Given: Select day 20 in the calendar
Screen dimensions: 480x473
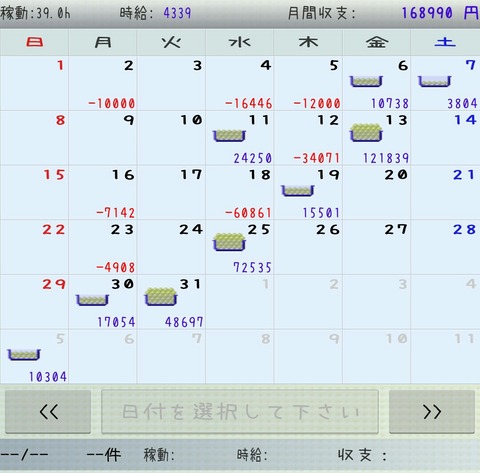Looking at the screenshot, I should click(x=377, y=192).
